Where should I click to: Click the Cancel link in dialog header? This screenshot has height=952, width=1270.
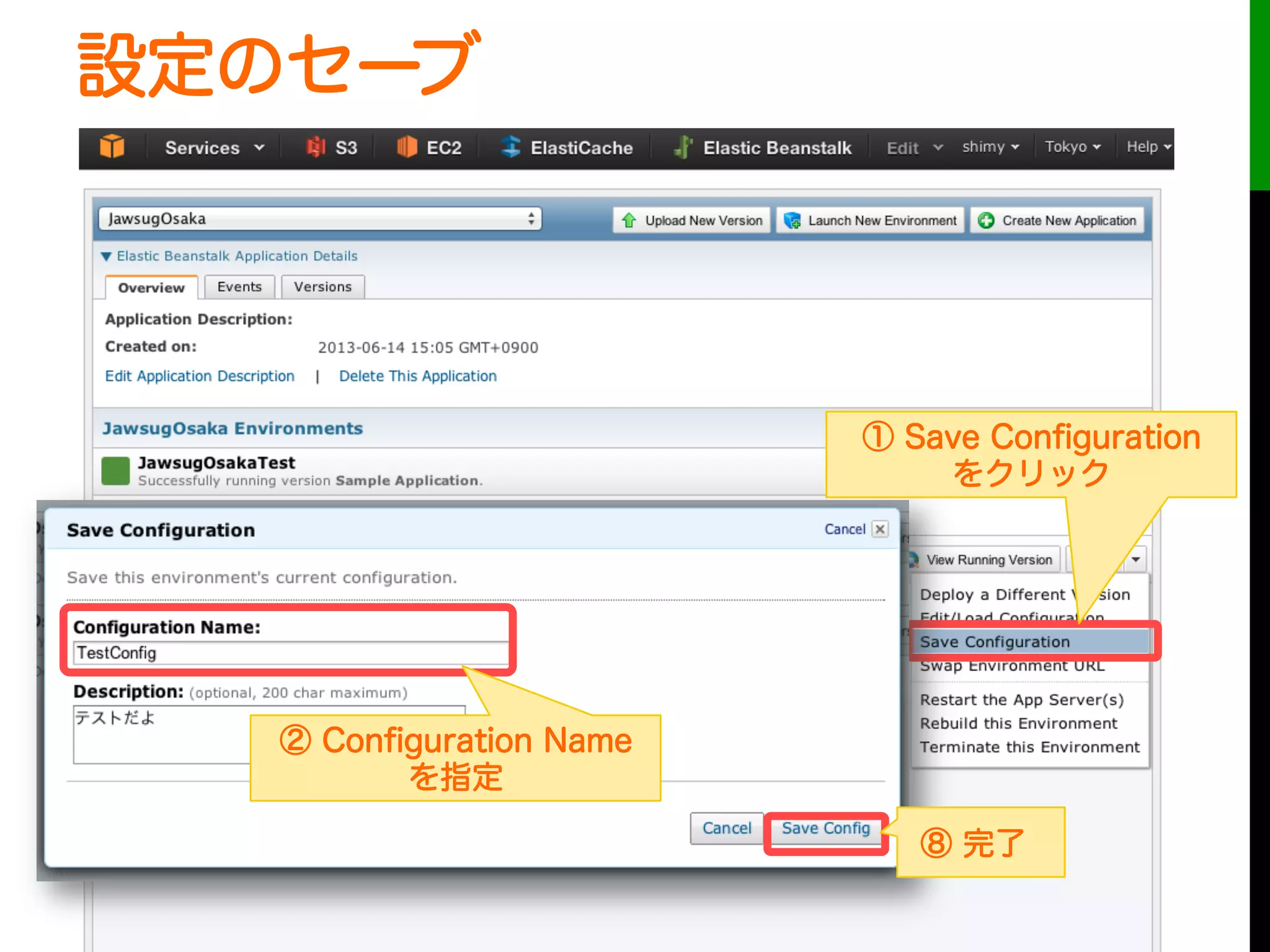pos(845,529)
